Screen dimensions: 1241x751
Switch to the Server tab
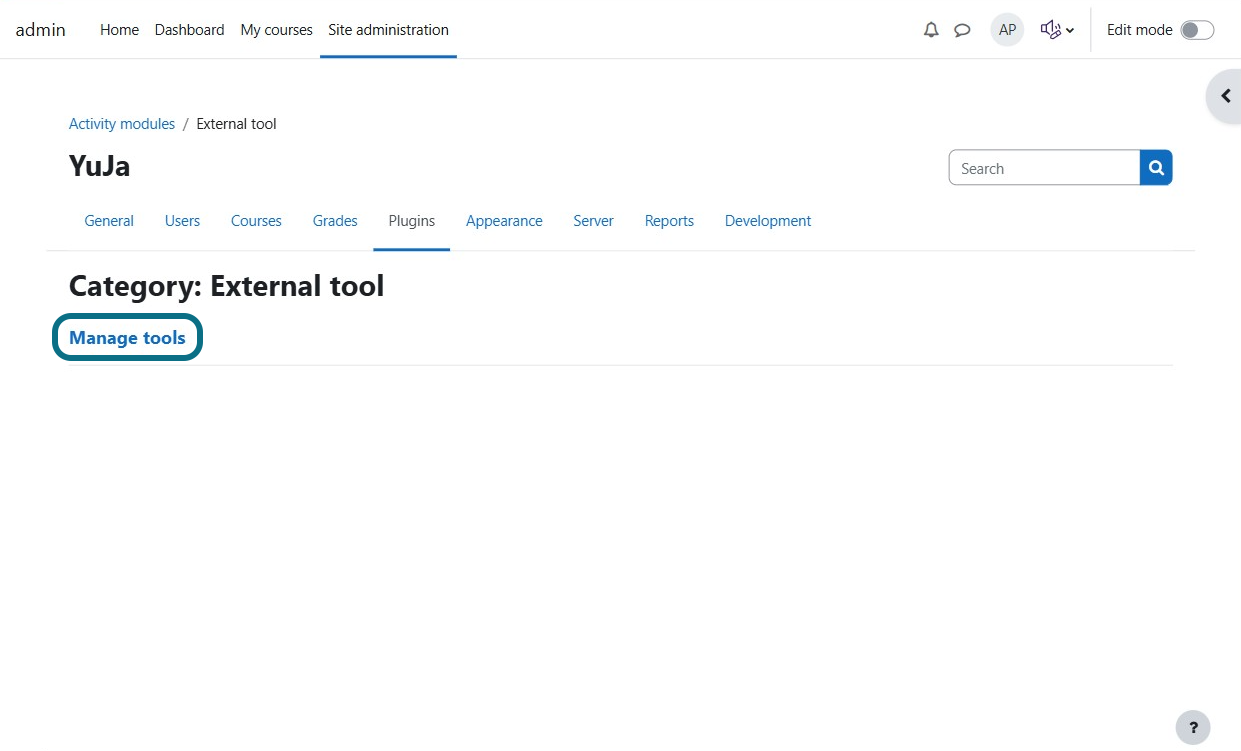593,221
